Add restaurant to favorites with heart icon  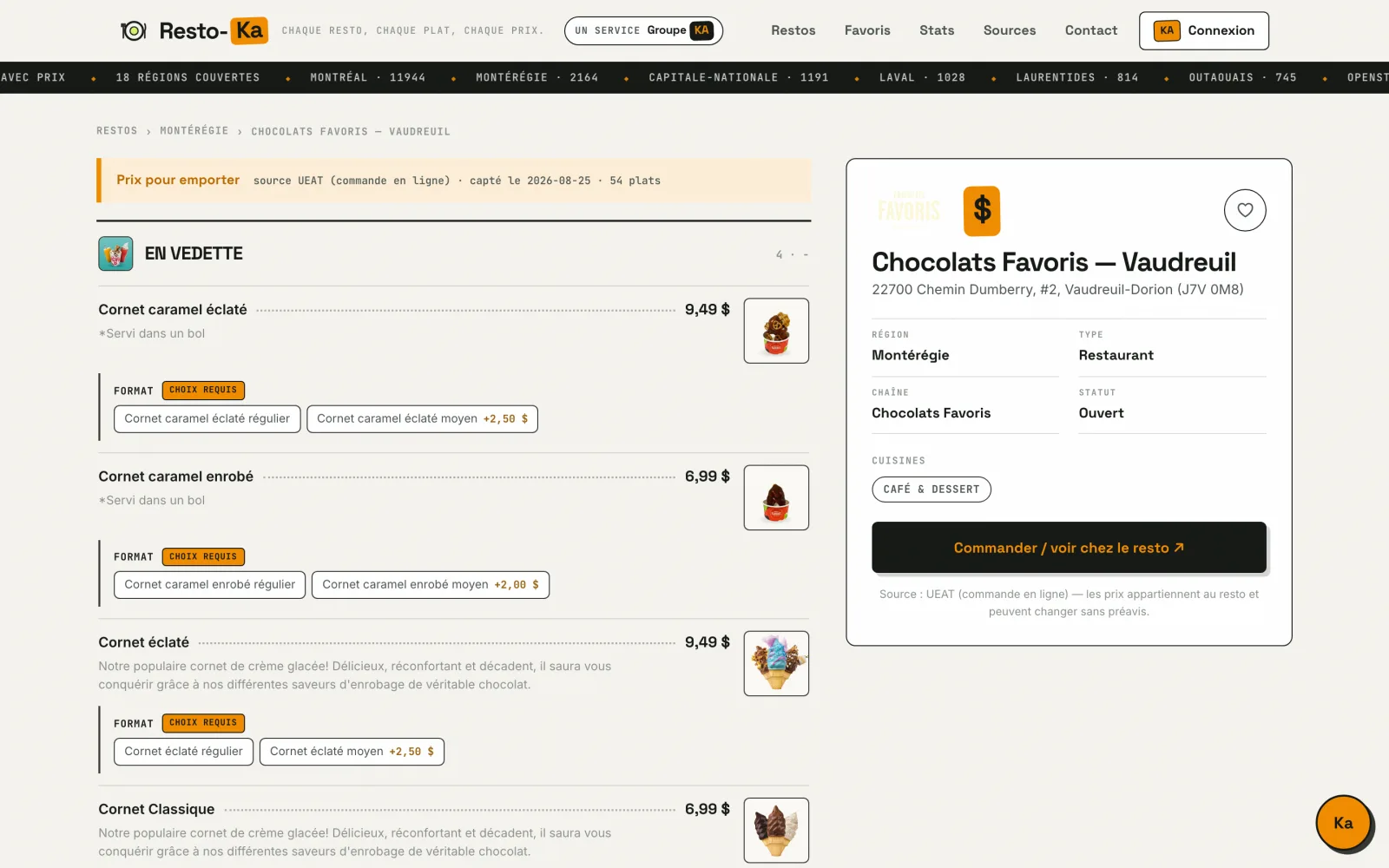tap(1245, 210)
